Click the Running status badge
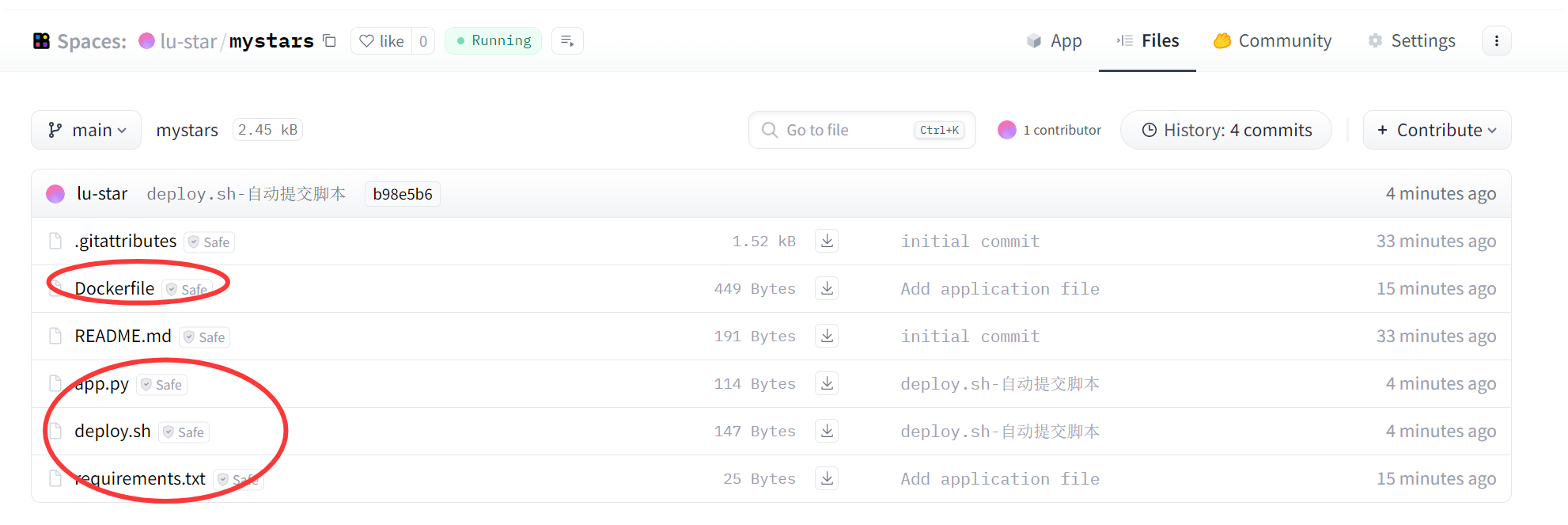 coord(493,41)
